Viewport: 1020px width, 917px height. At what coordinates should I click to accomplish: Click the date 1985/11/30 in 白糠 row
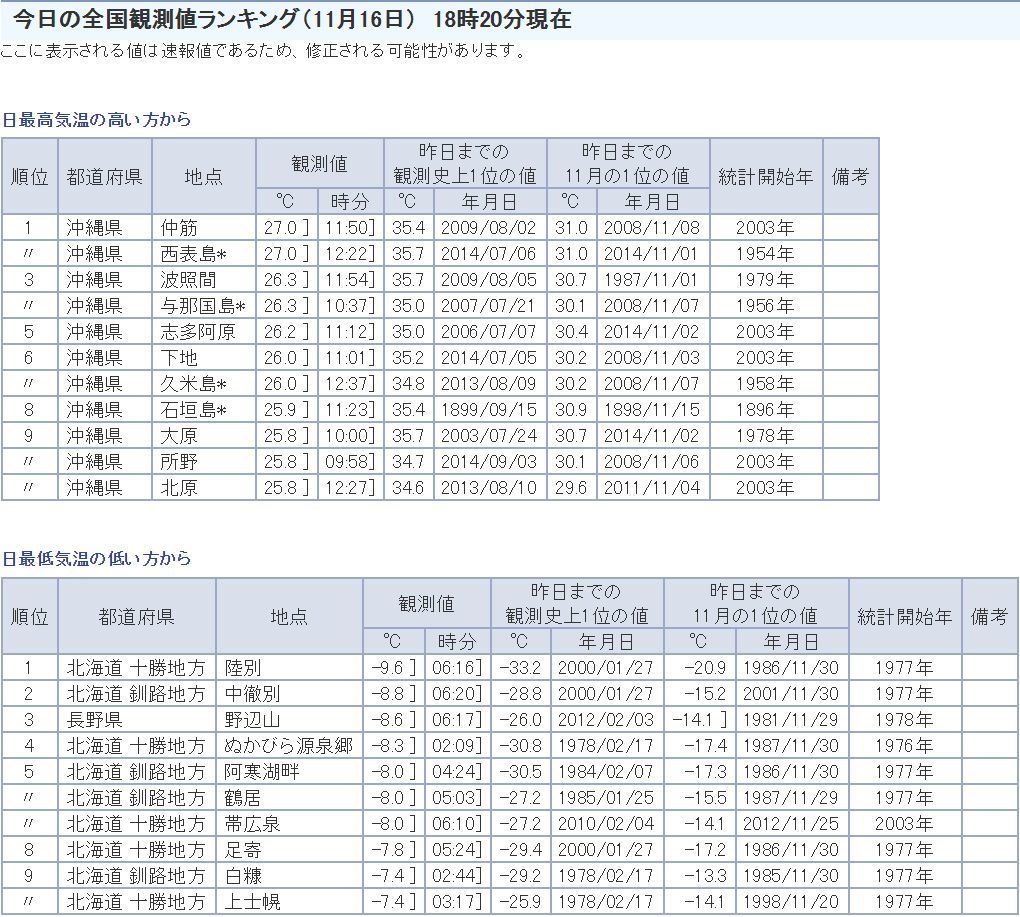pyautogui.click(x=791, y=876)
